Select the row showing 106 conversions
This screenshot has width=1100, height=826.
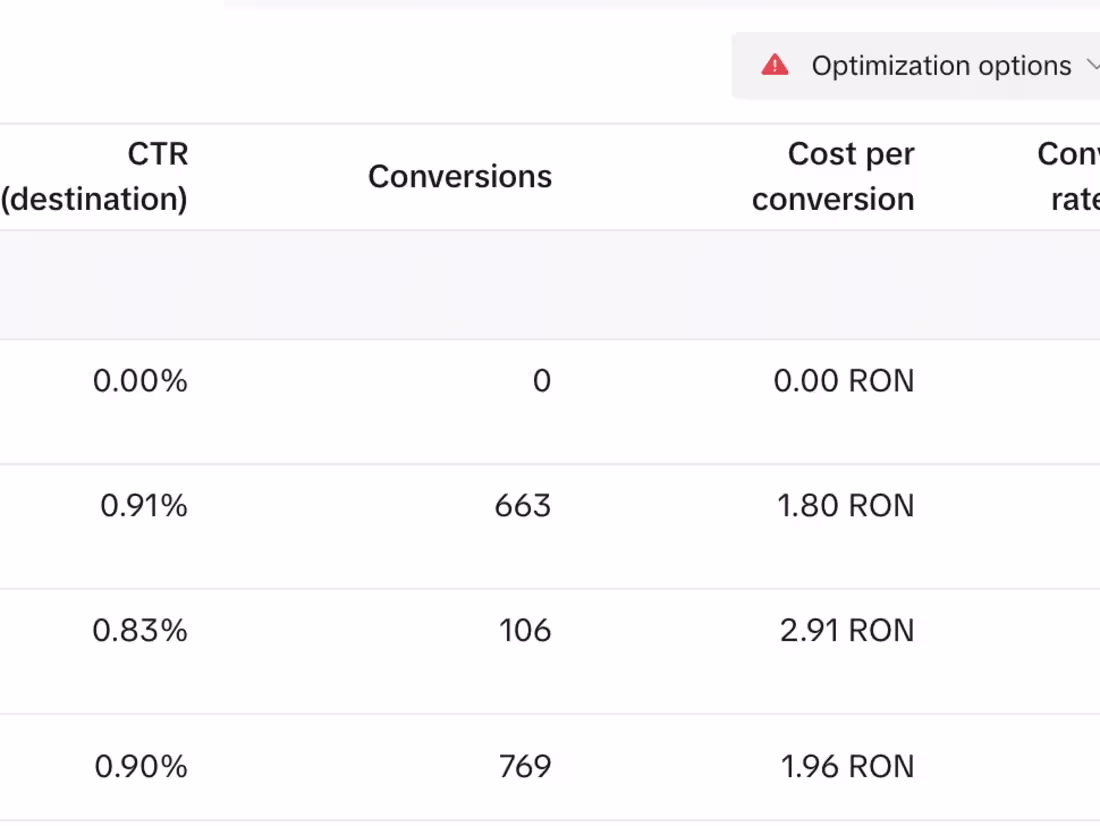click(x=525, y=631)
